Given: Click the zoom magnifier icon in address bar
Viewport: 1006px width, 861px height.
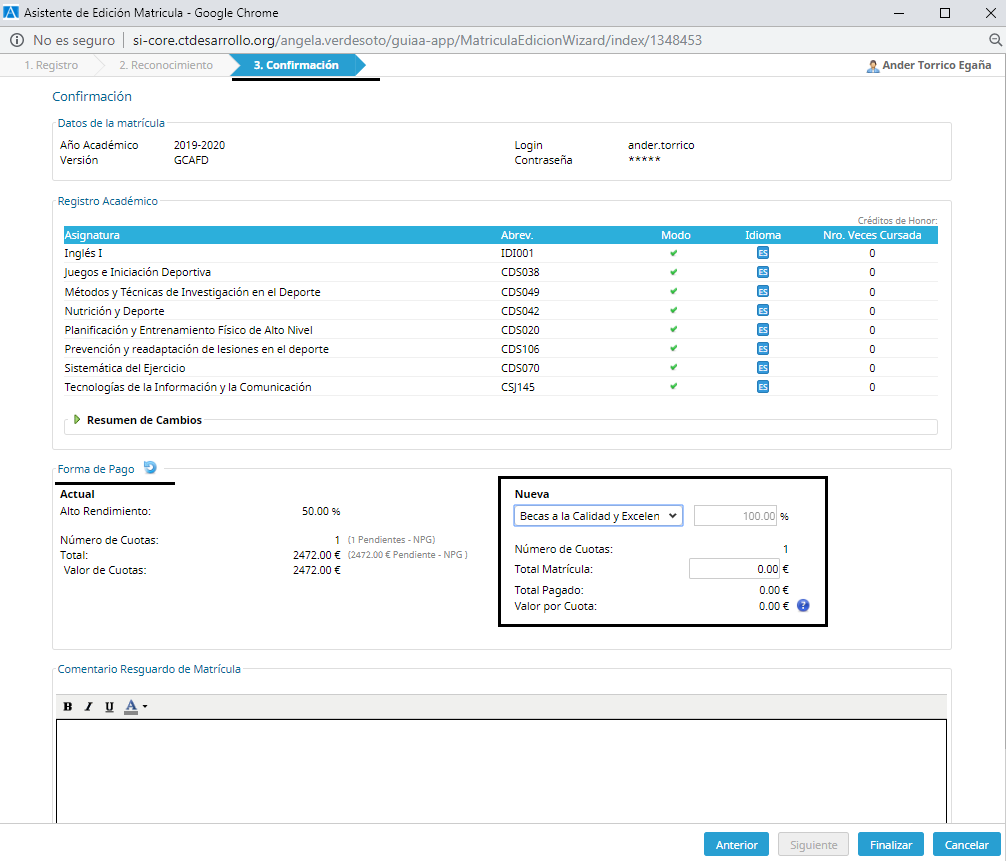Looking at the screenshot, I should click(x=995, y=40).
